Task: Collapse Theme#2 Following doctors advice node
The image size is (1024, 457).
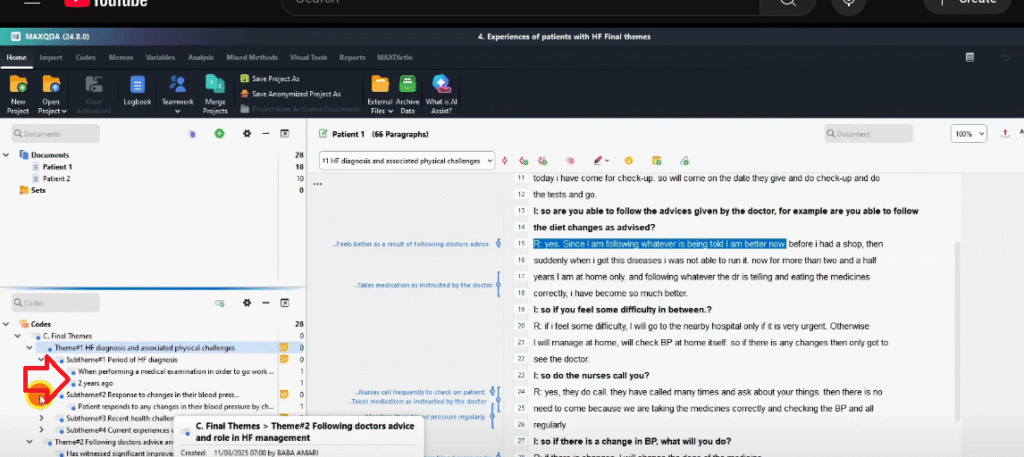Action: (x=30, y=441)
